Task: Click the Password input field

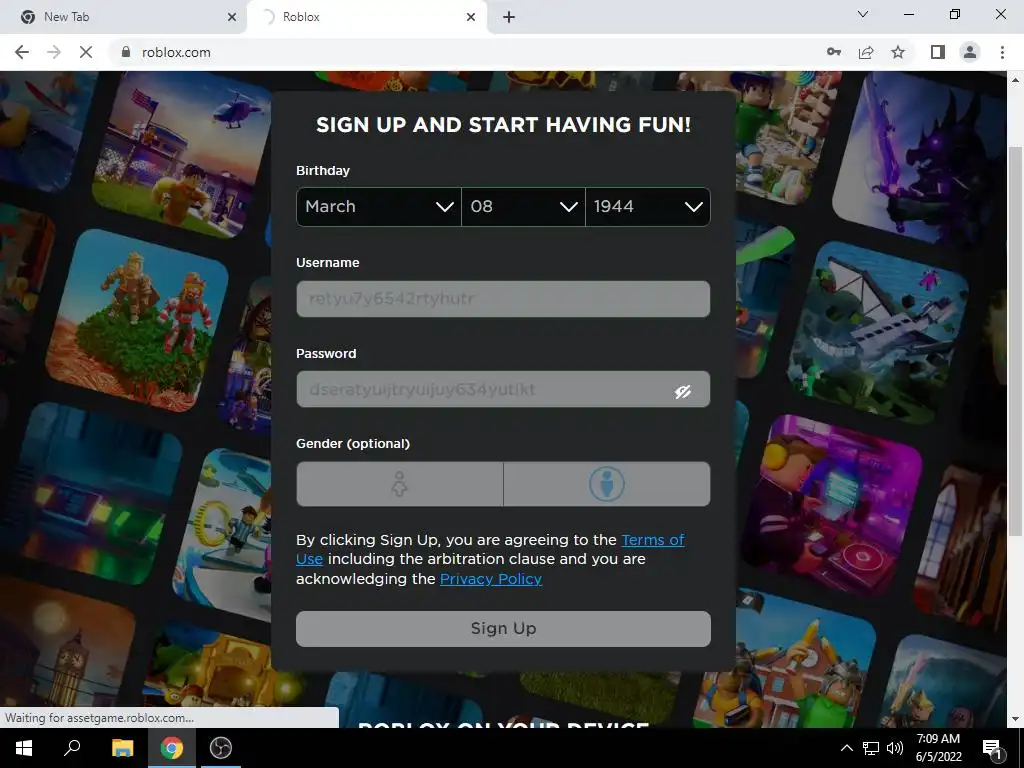Action: pos(503,389)
